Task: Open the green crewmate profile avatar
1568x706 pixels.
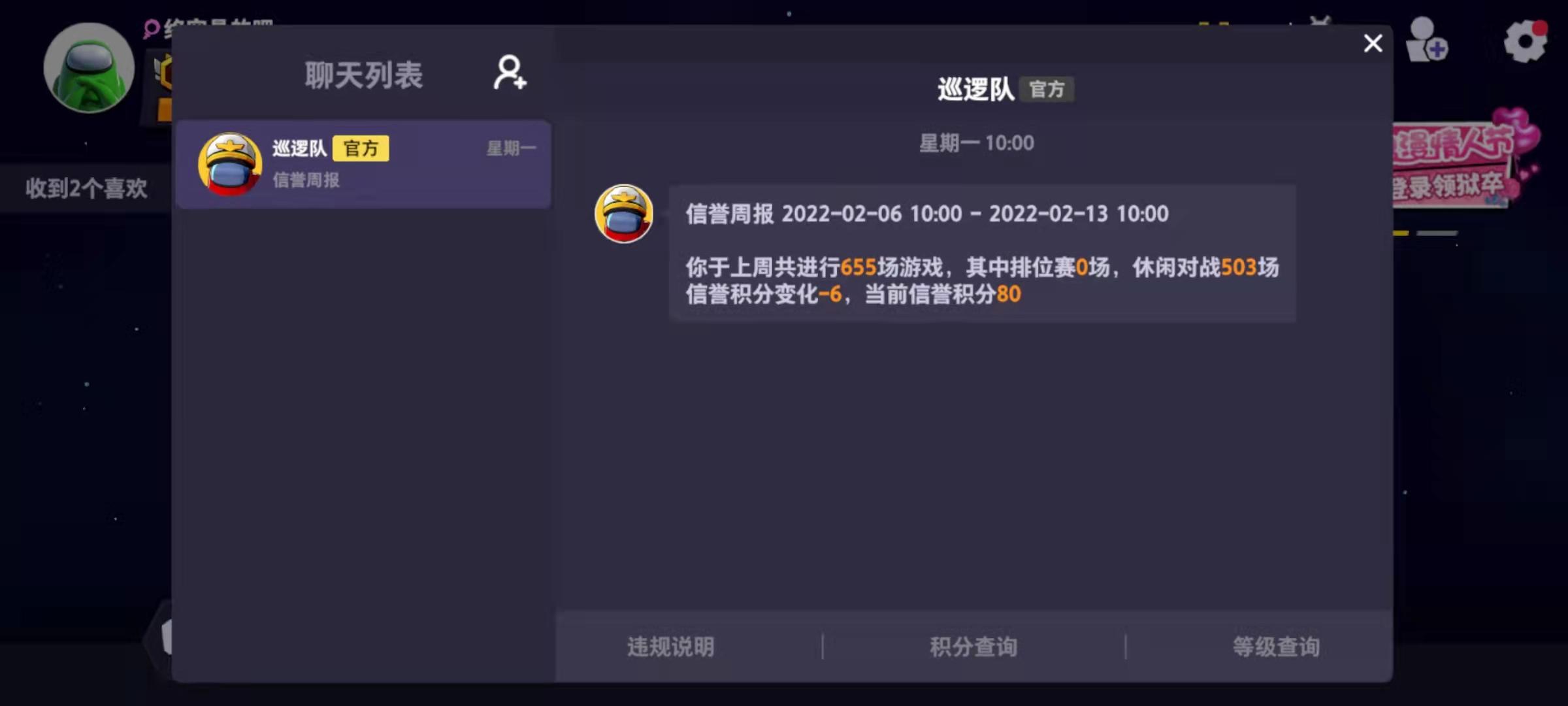Action: (x=89, y=67)
